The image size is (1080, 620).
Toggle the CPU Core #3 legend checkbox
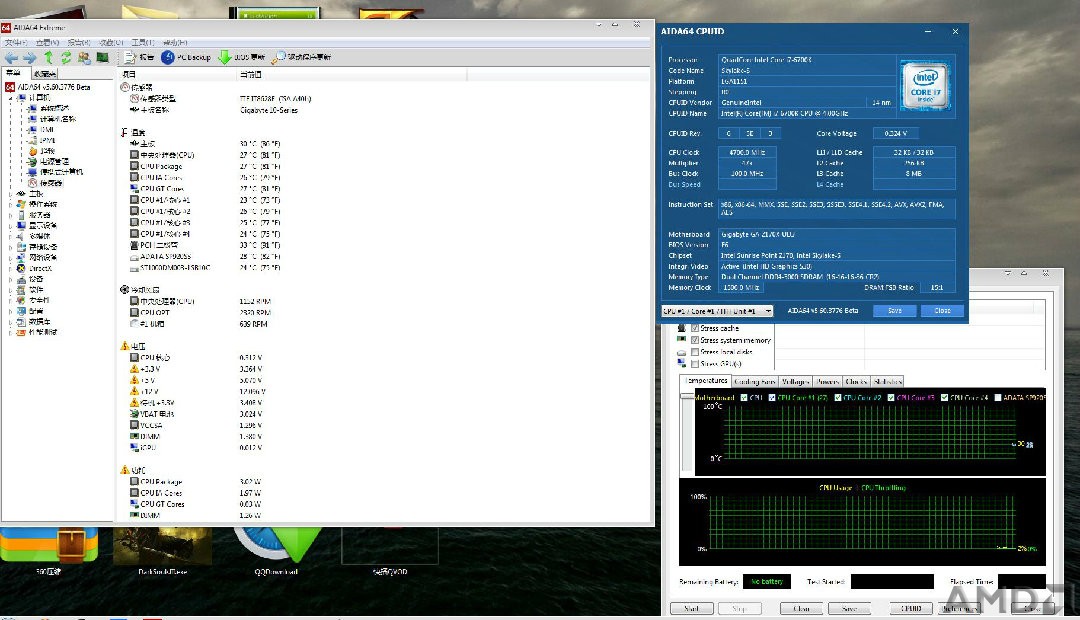891,397
